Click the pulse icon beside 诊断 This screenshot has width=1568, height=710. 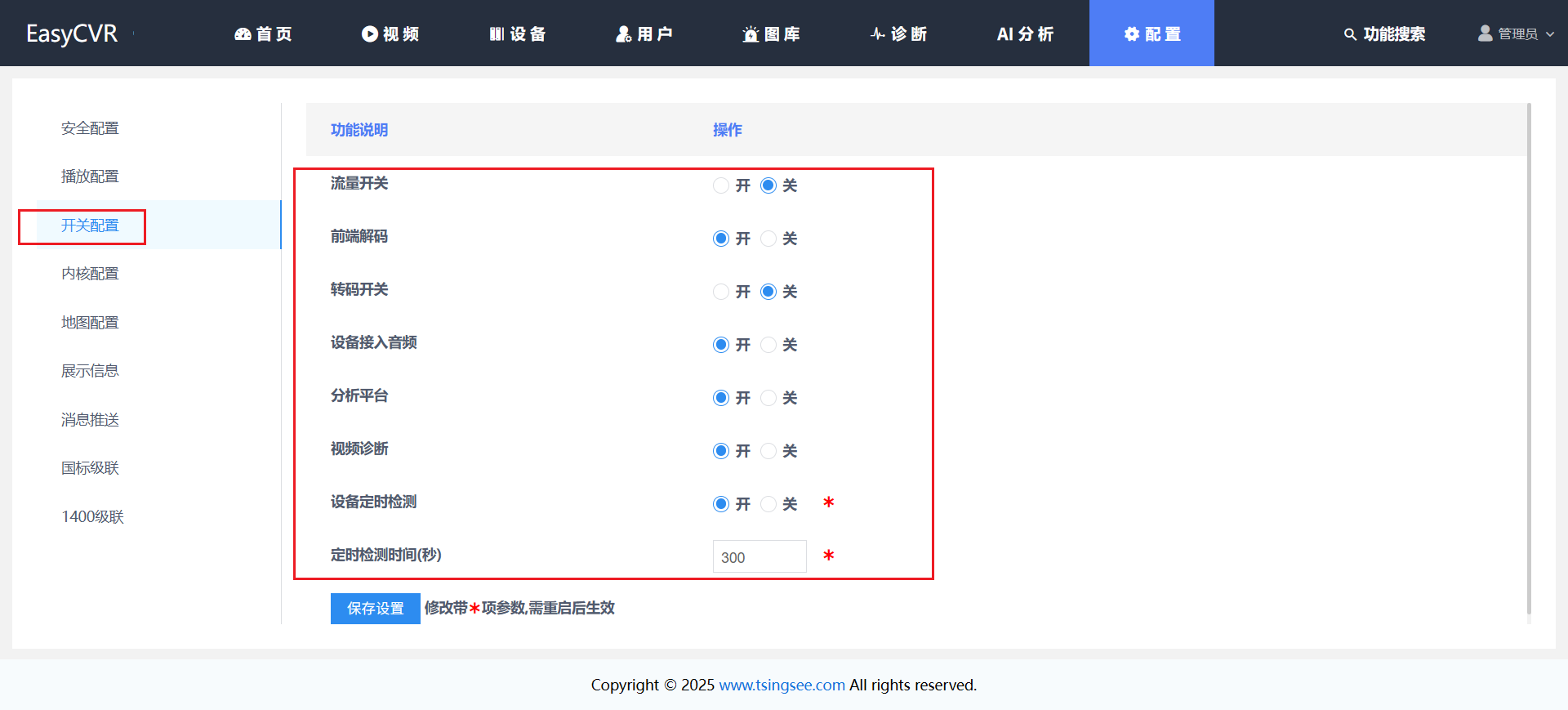tap(878, 33)
